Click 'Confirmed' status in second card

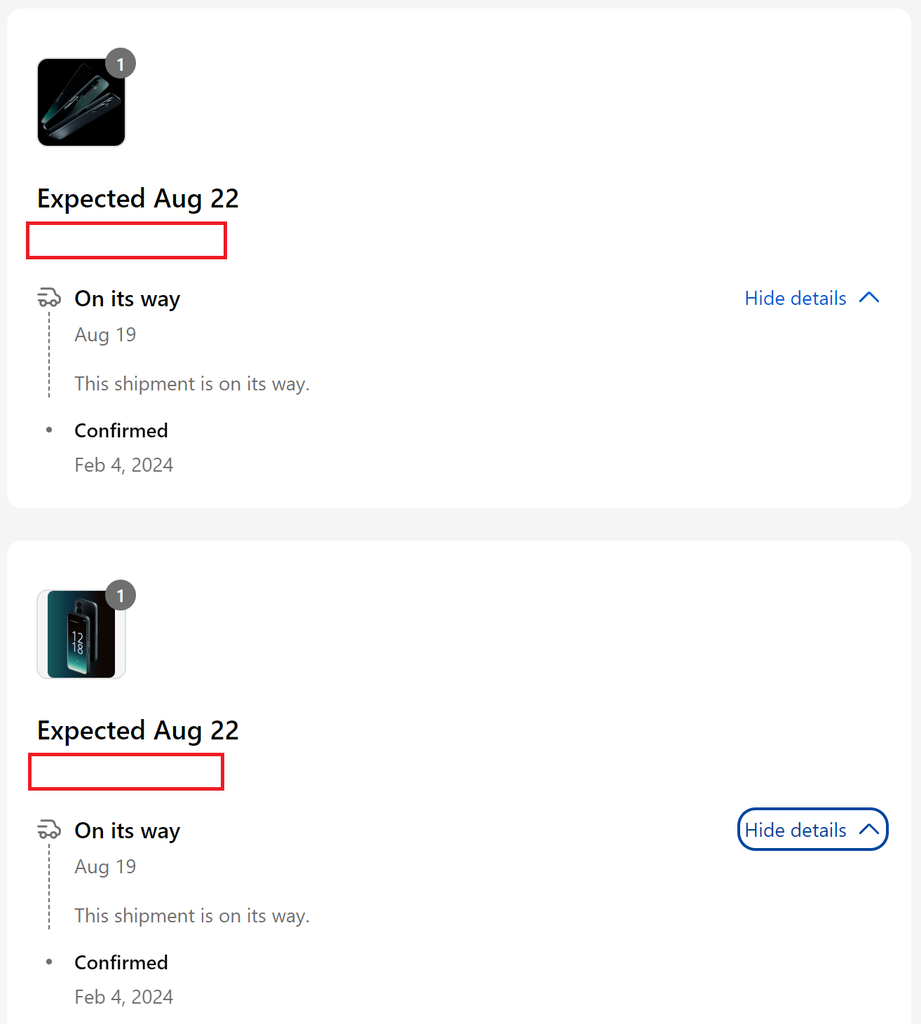tap(121, 963)
